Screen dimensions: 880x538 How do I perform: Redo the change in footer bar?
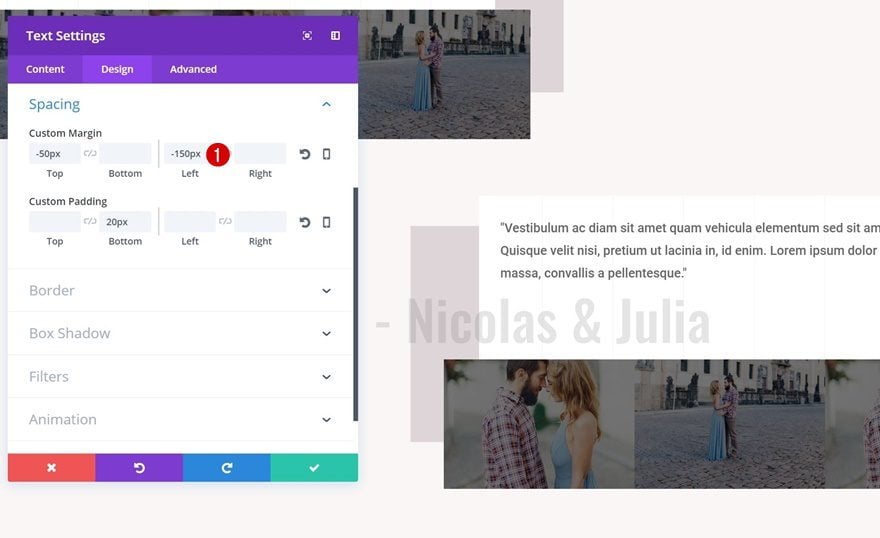click(x=226, y=468)
